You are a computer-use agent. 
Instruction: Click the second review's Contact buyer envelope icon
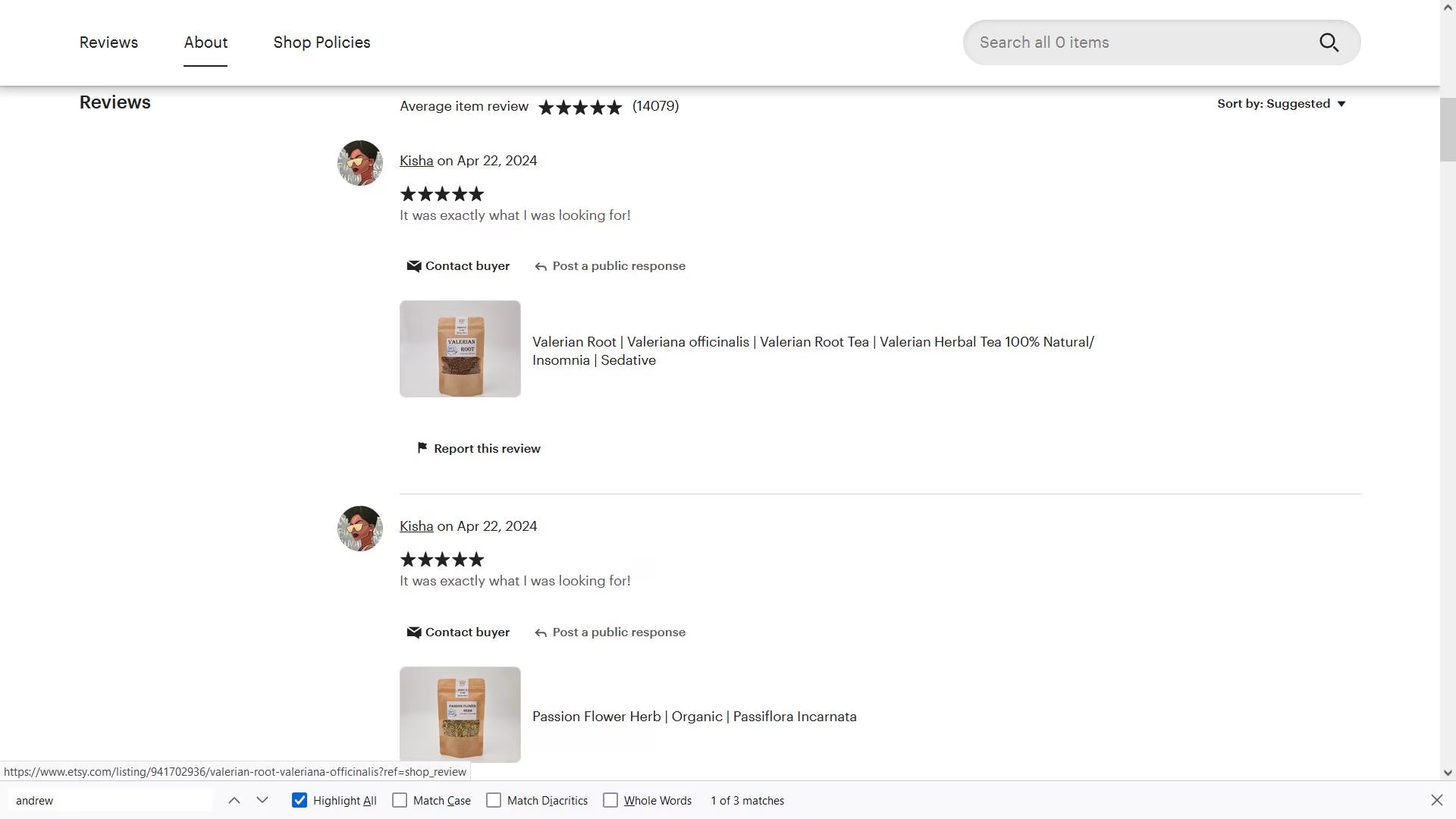point(413,632)
